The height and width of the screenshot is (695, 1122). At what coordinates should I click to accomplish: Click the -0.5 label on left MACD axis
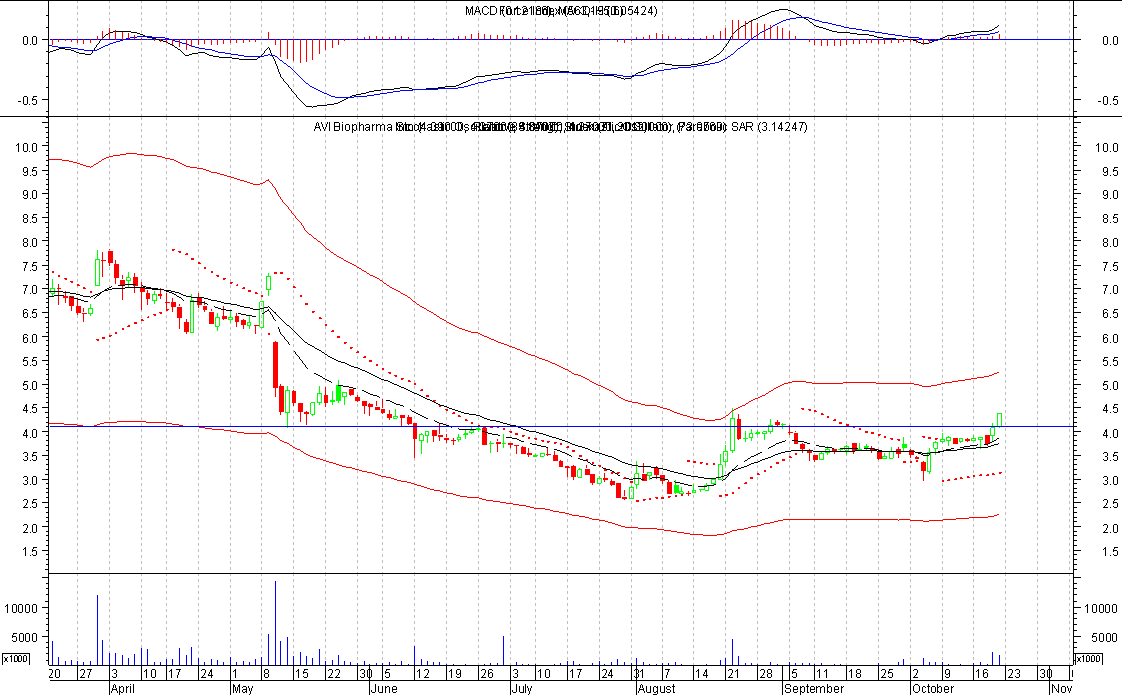point(28,100)
